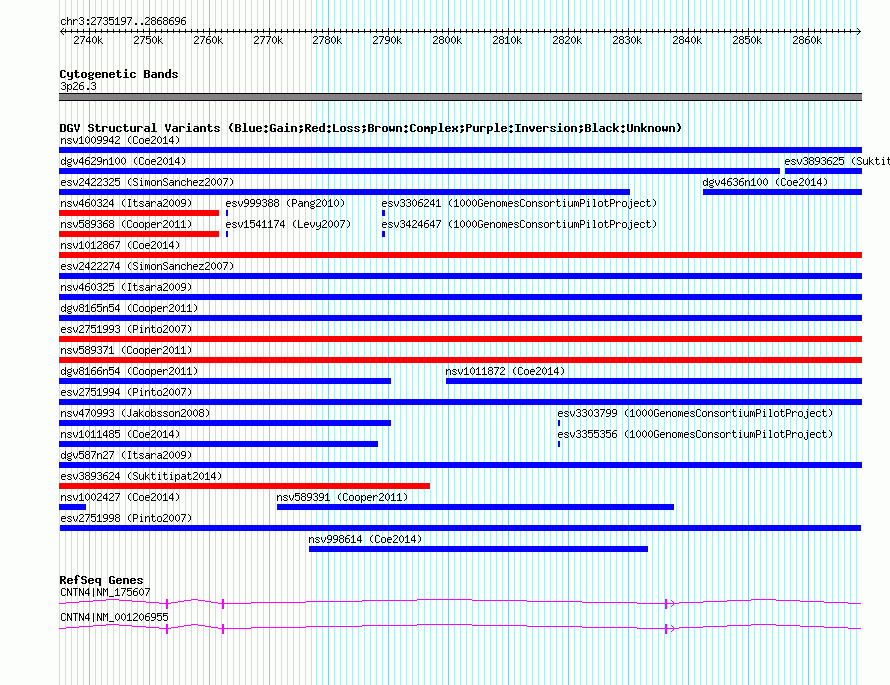Open esv3424647 1000Genomes variant label
The height and width of the screenshot is (685, 890).
tap(519, 224)
